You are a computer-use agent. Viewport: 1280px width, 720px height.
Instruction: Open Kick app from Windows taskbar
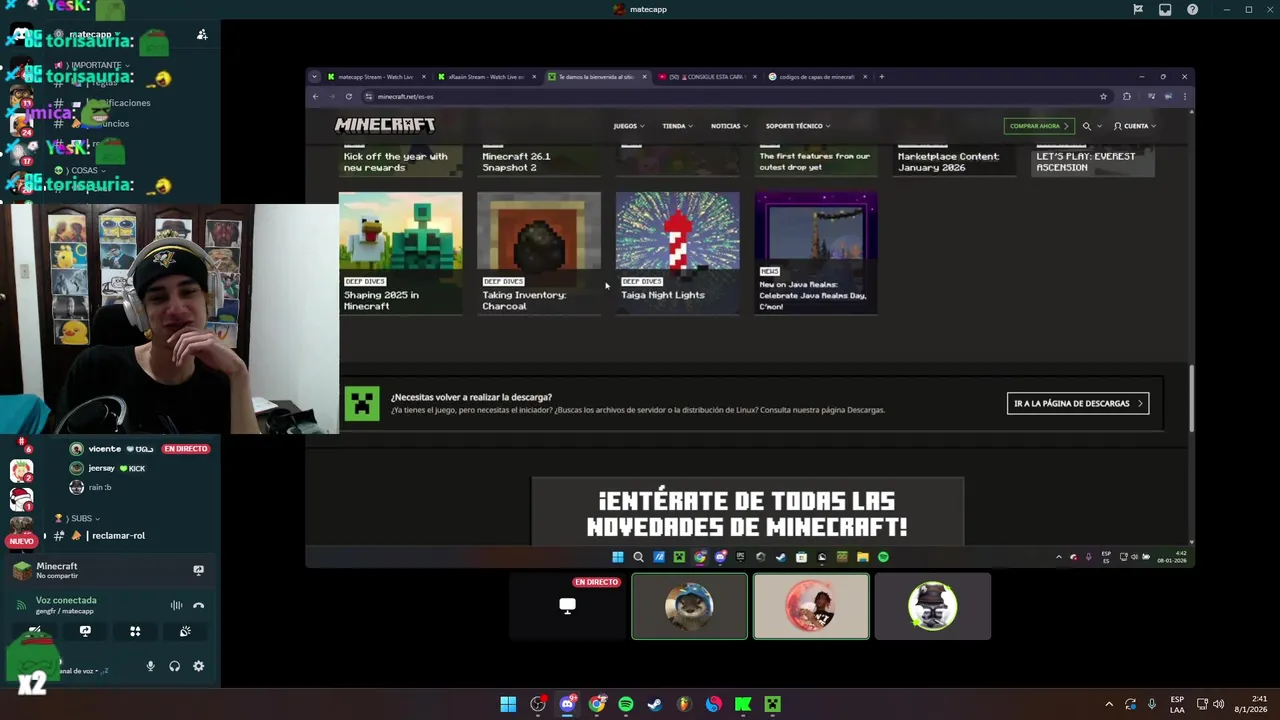pyautogui.click(x=743, y=704)
